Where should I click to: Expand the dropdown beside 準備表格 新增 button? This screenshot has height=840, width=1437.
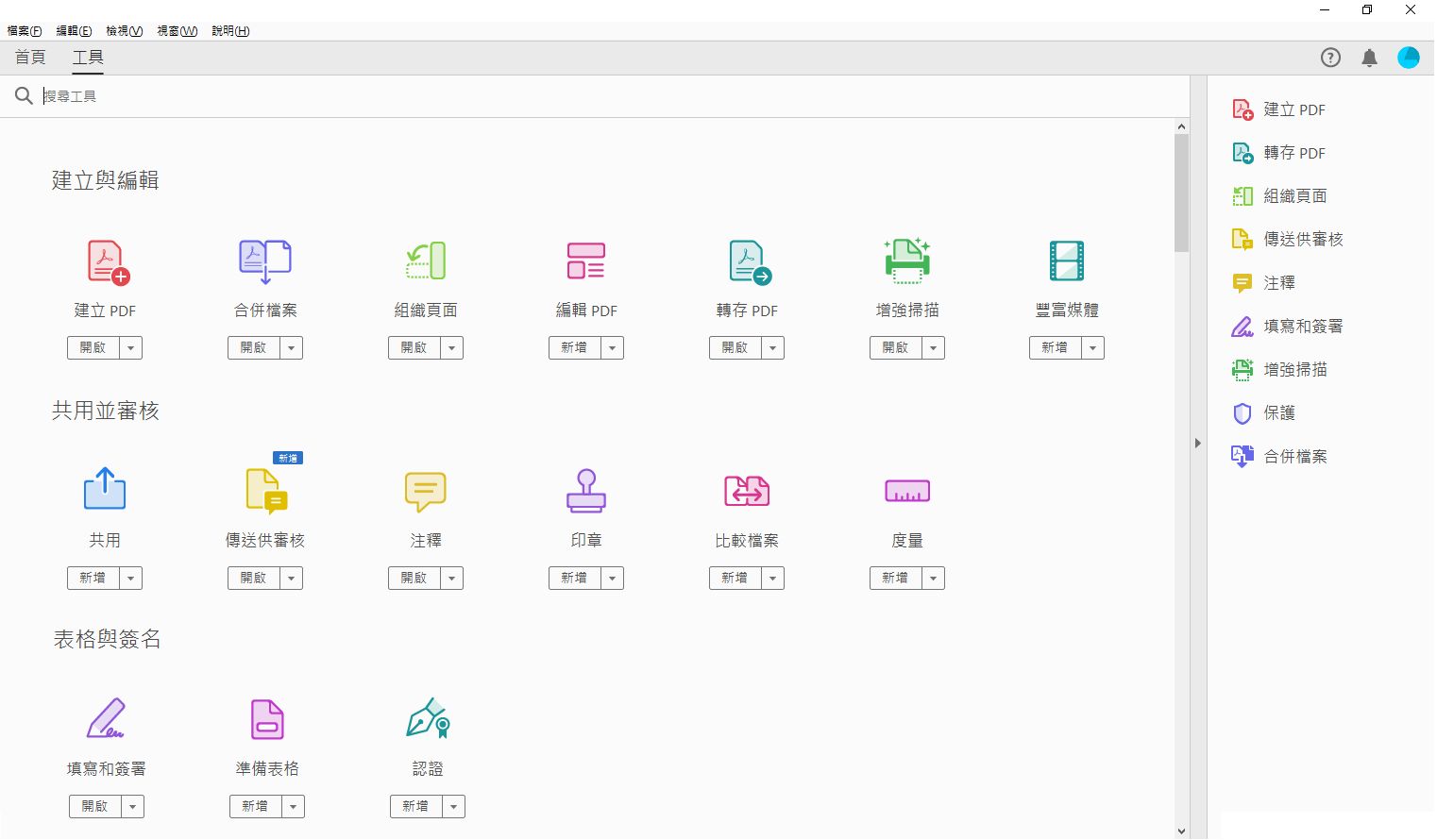click(x=293, y=806)
